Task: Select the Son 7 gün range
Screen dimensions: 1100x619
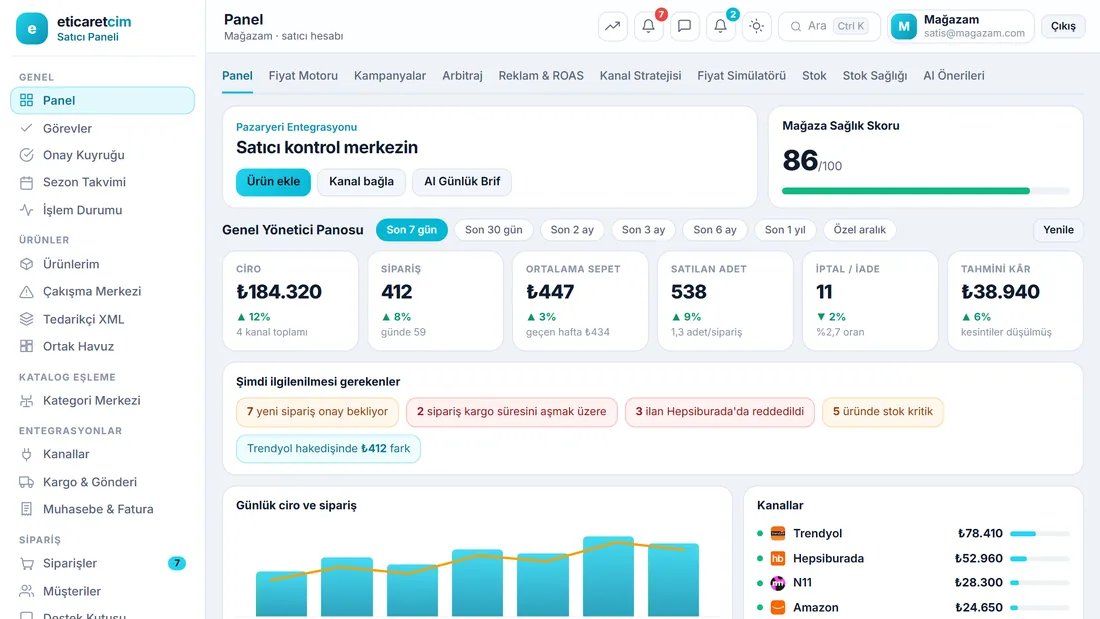Action: pyautogui.click(x=412, y=229)
